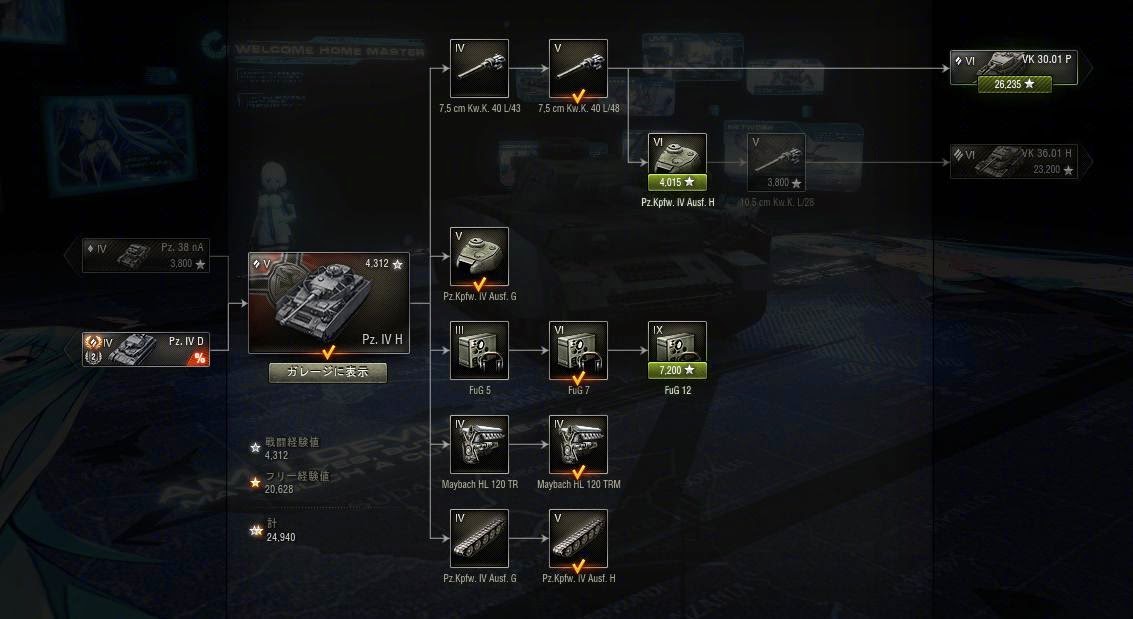Select the FuG 5 radio module
Viewport: 1133px width, 619px height.
pos(479,350)
